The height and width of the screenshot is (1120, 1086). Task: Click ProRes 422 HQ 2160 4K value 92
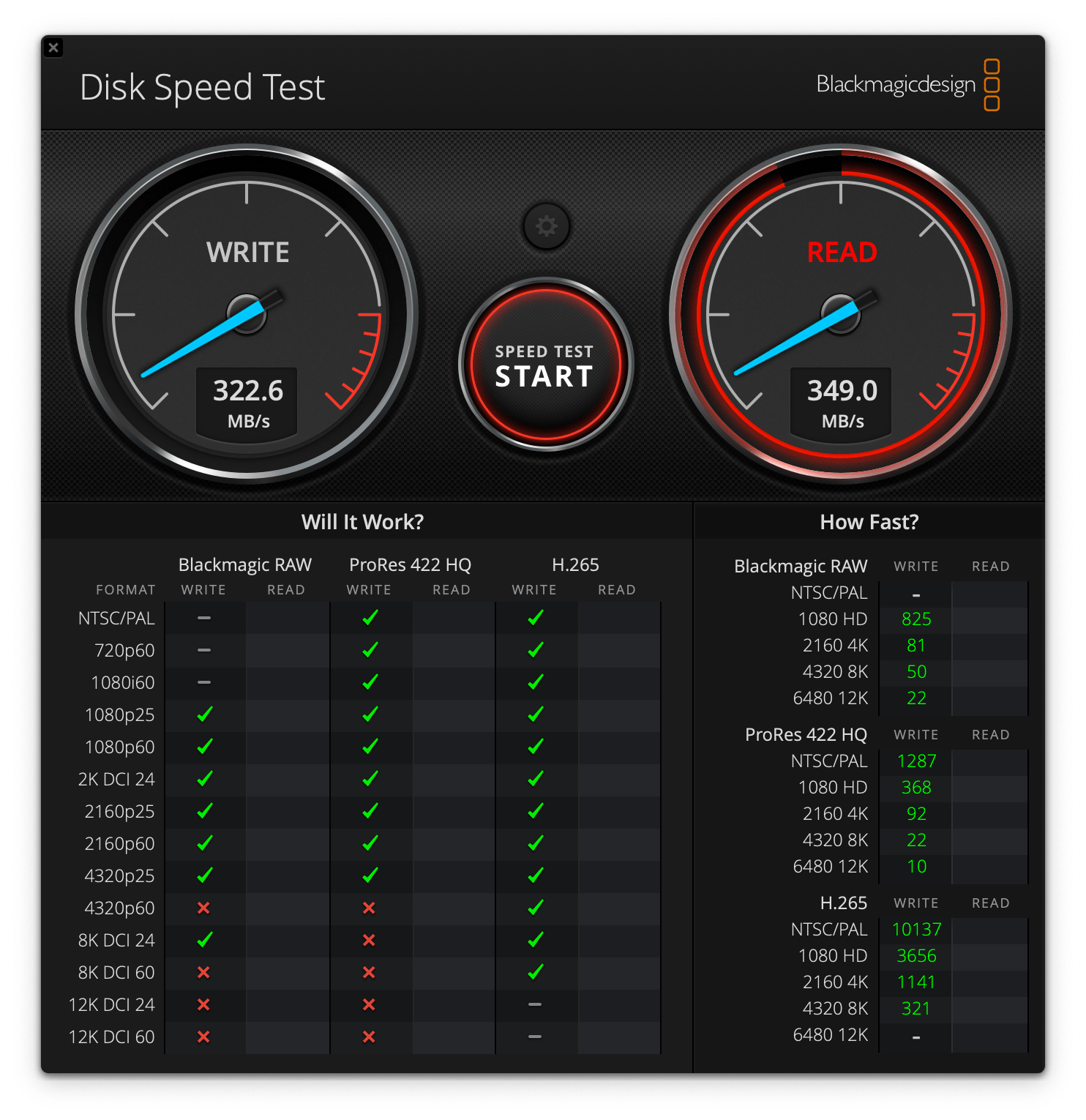(916, 814)
